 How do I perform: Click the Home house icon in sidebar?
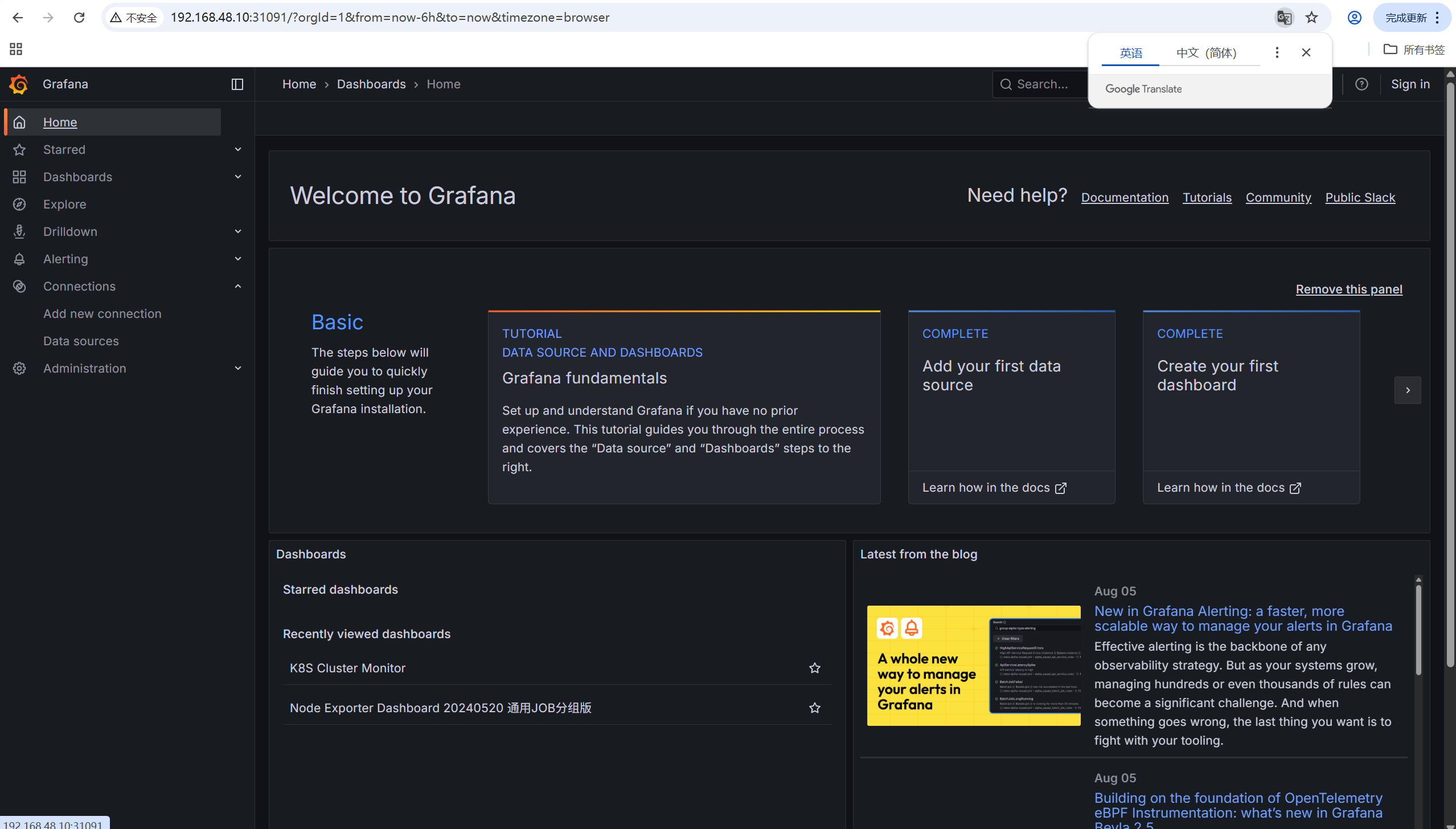(x=19, y=122)
